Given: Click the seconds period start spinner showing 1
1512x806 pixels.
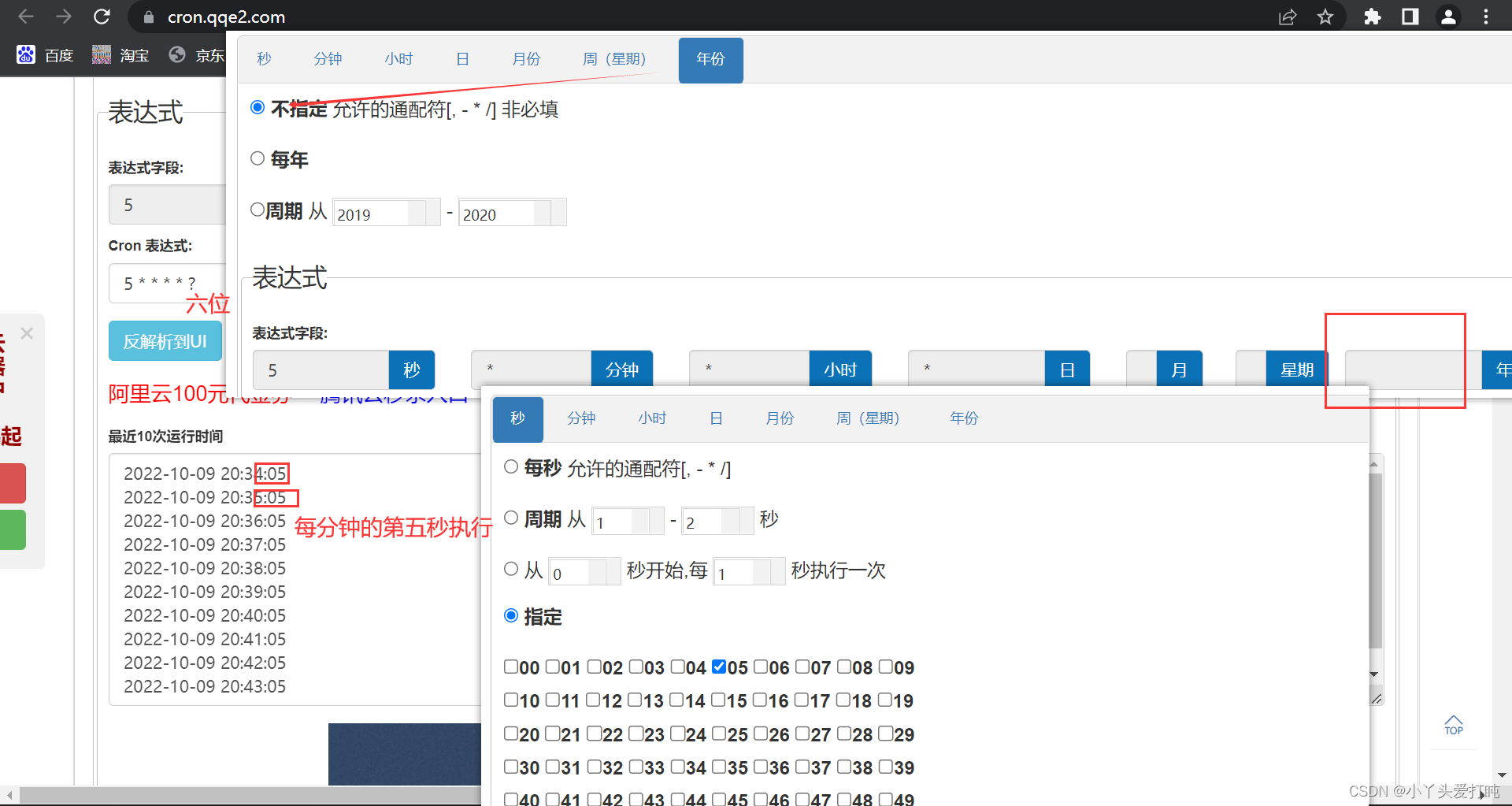Looking at the screenshot, I should [x=628, y=522].
